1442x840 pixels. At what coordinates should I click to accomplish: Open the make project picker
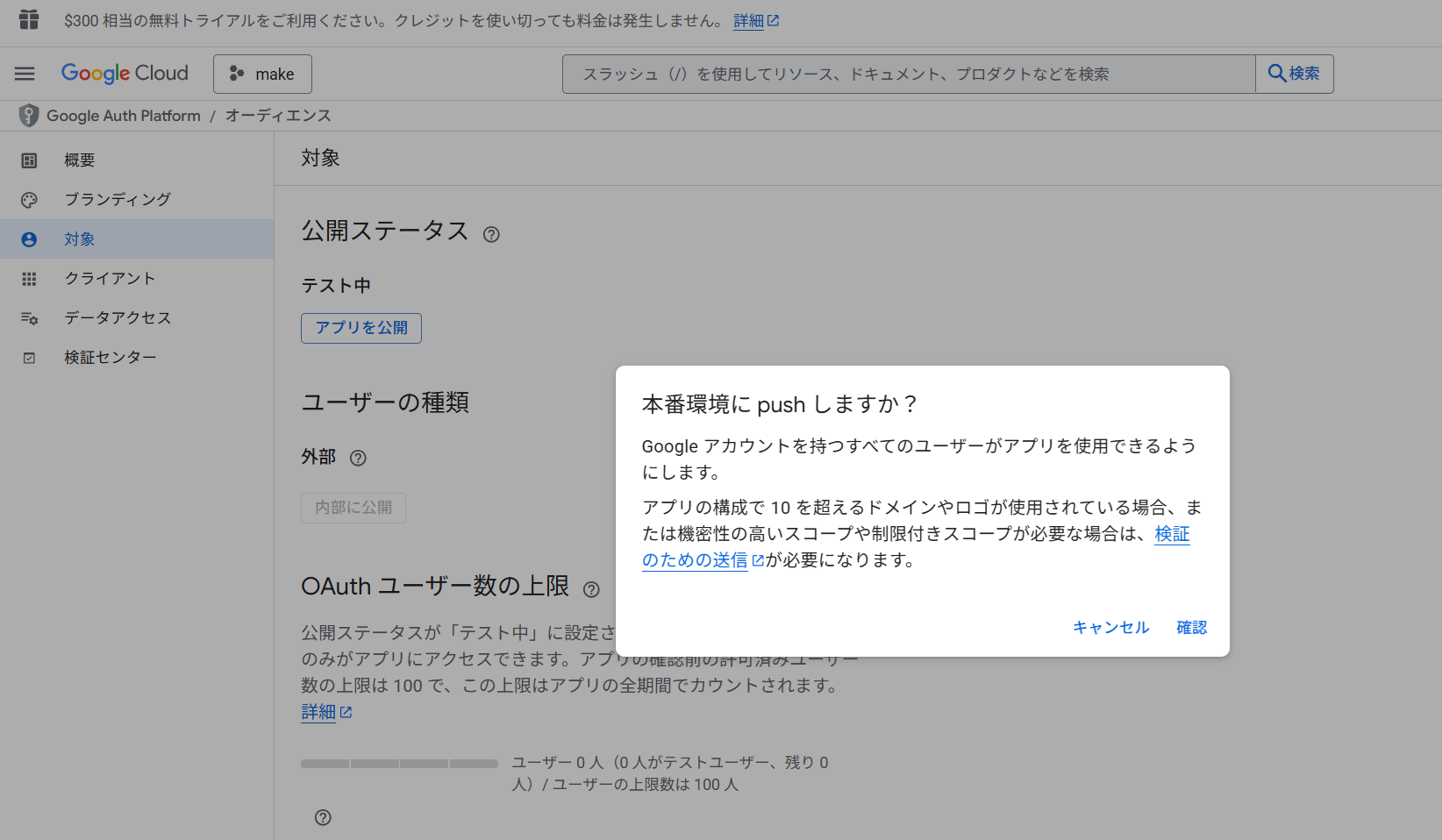coord(262,74)
